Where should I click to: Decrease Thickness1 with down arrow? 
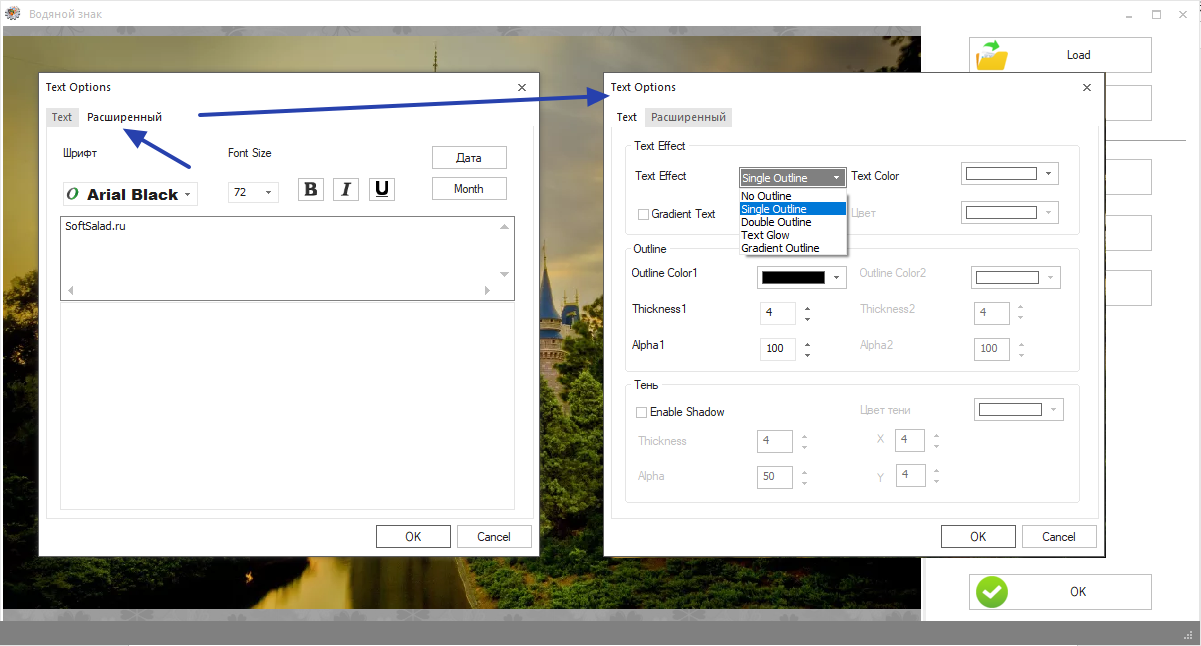(807, 319)
